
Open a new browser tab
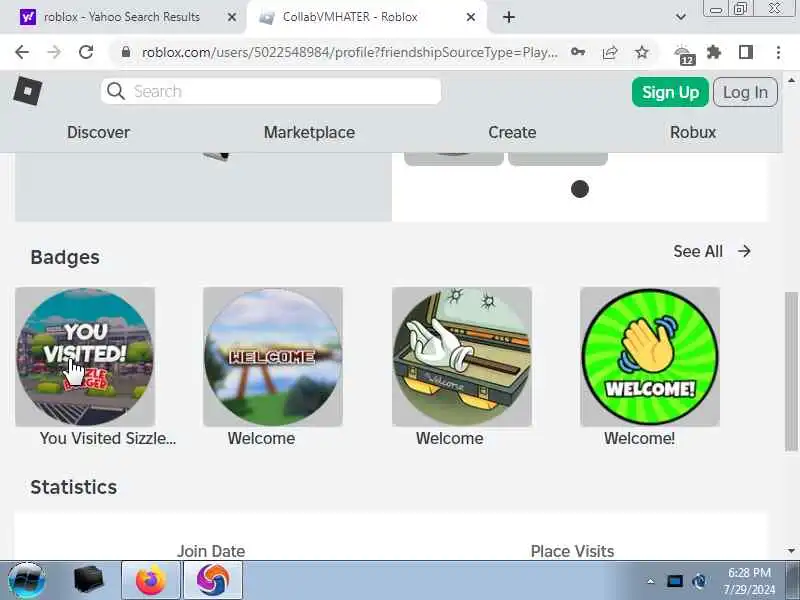[x=509, y=17]
